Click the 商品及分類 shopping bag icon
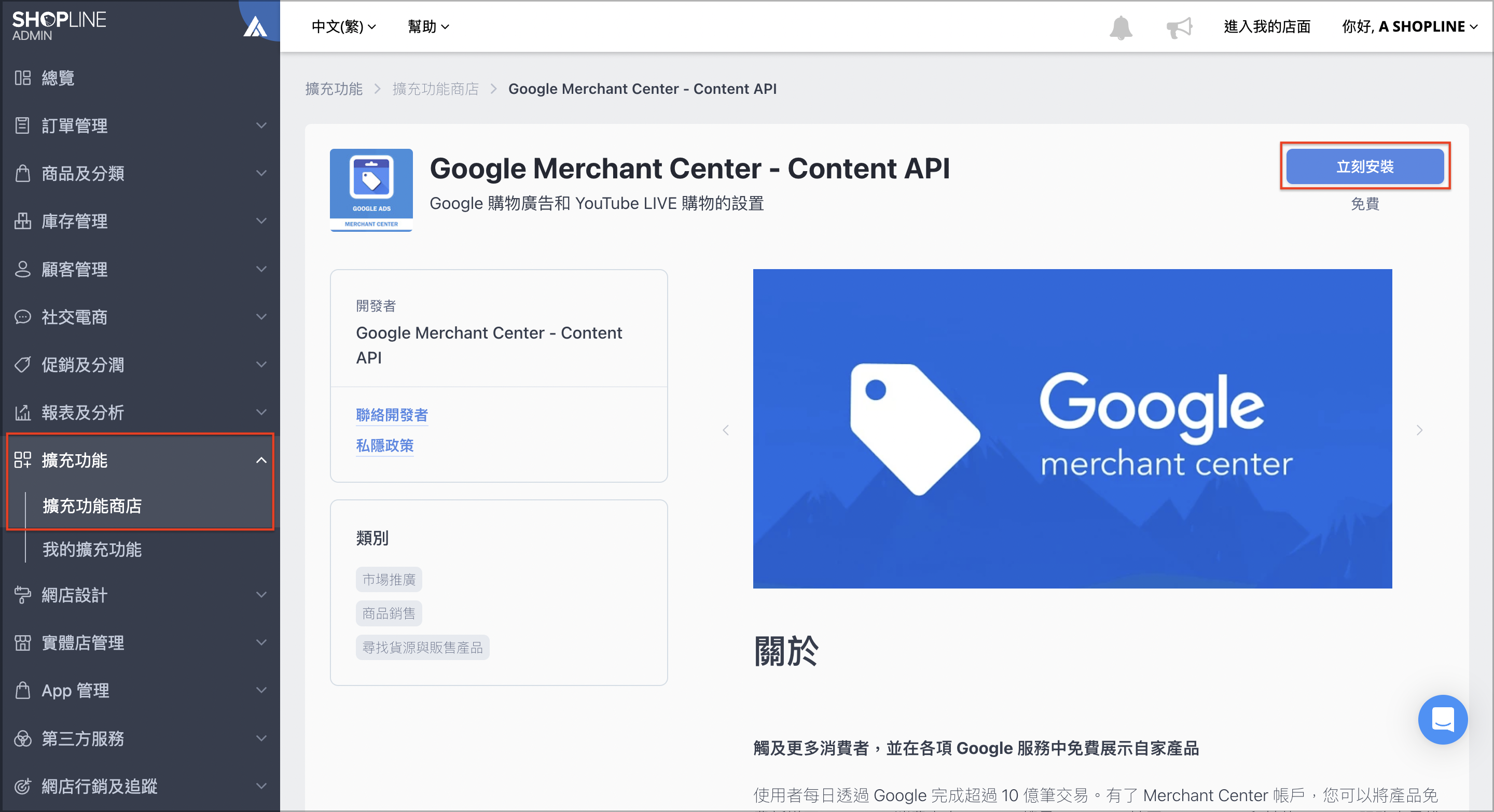The width and height of the screenshot is (1494, 812). (23, 173)
